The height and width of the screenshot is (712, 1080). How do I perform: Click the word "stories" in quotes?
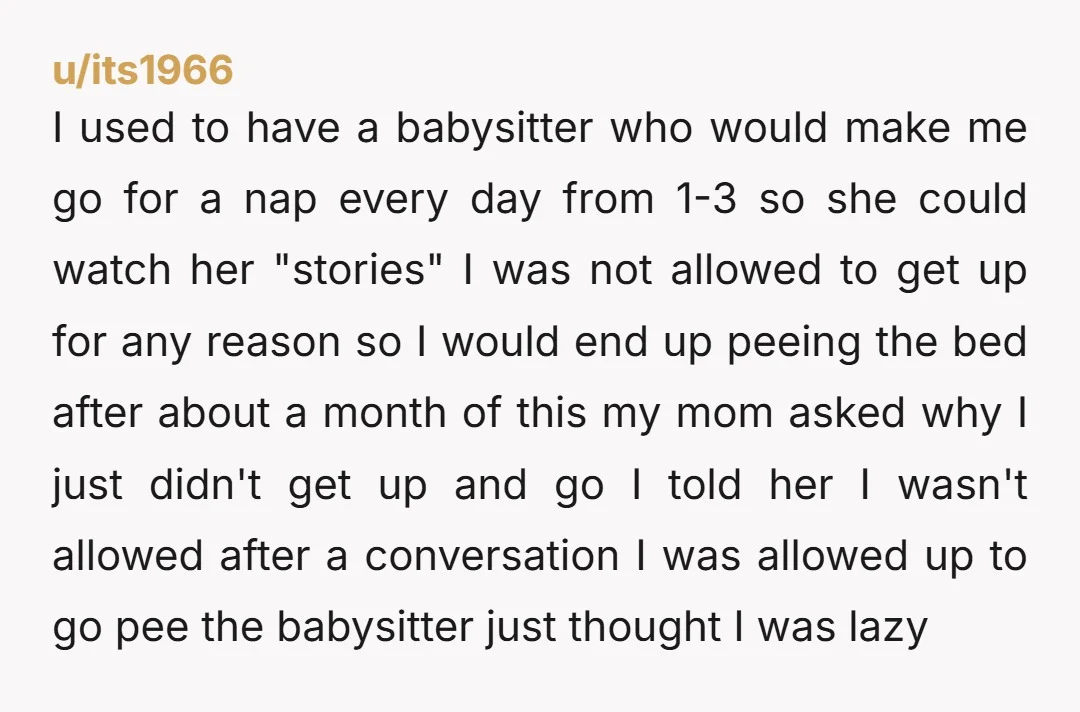click(358, 269)
